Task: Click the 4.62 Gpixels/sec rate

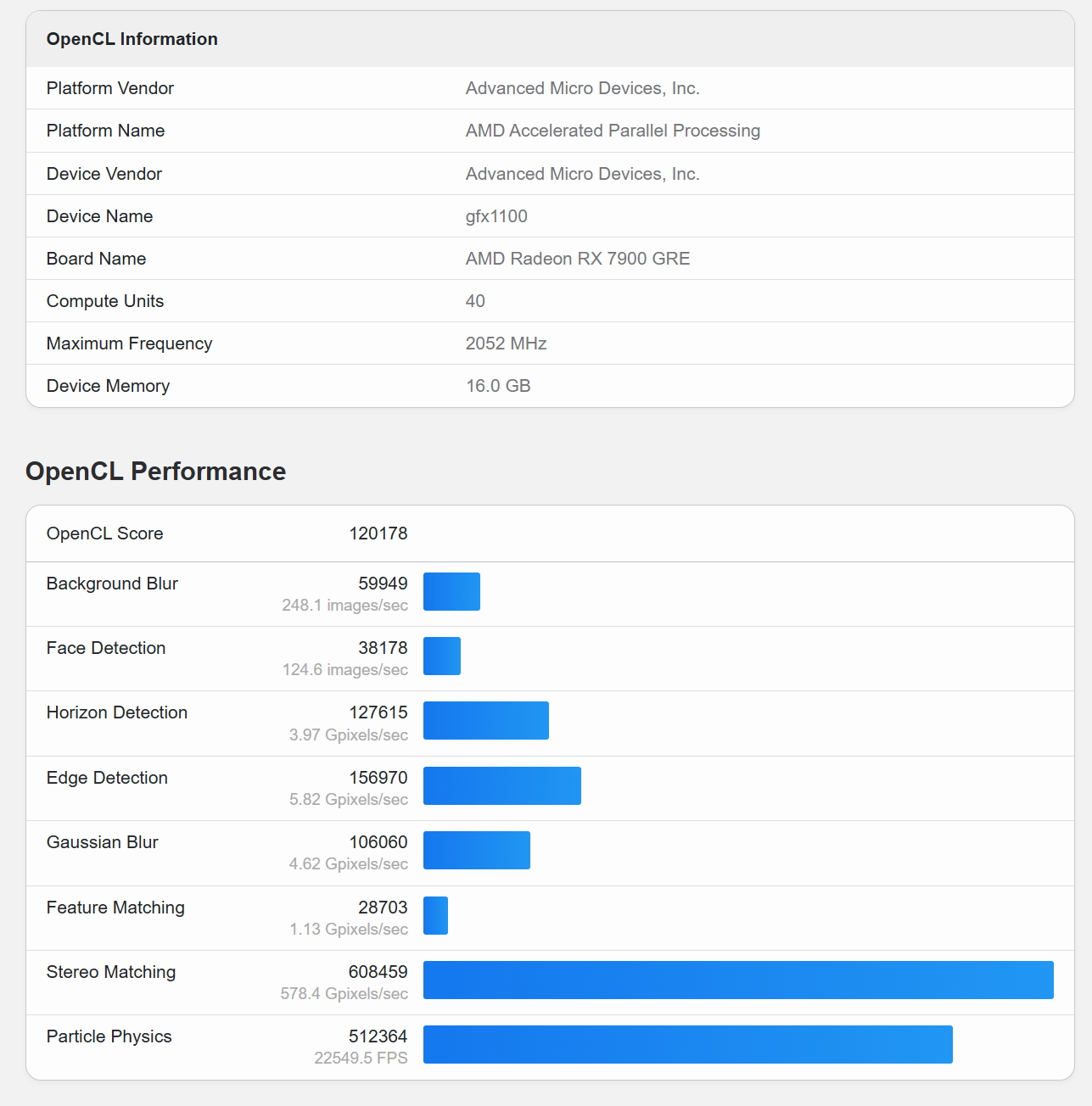Action: tap(349, 864)
